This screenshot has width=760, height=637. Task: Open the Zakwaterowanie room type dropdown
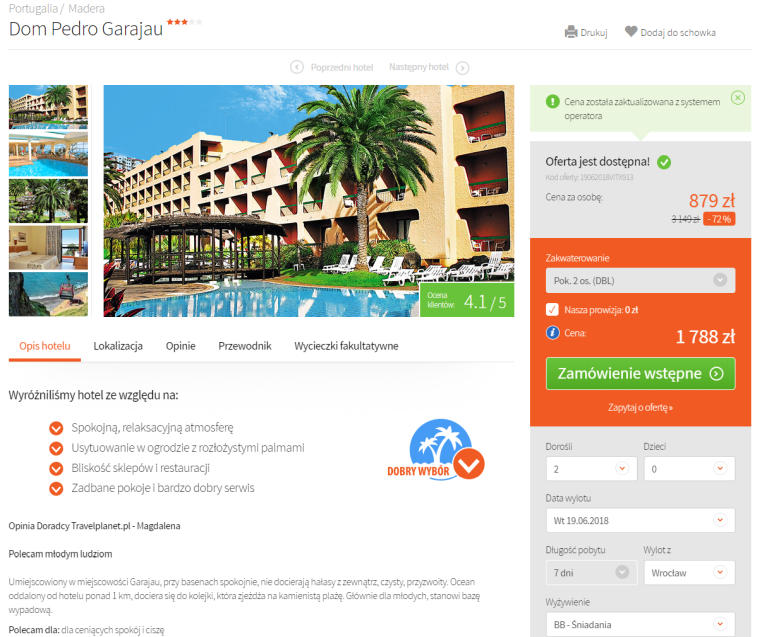640,280
